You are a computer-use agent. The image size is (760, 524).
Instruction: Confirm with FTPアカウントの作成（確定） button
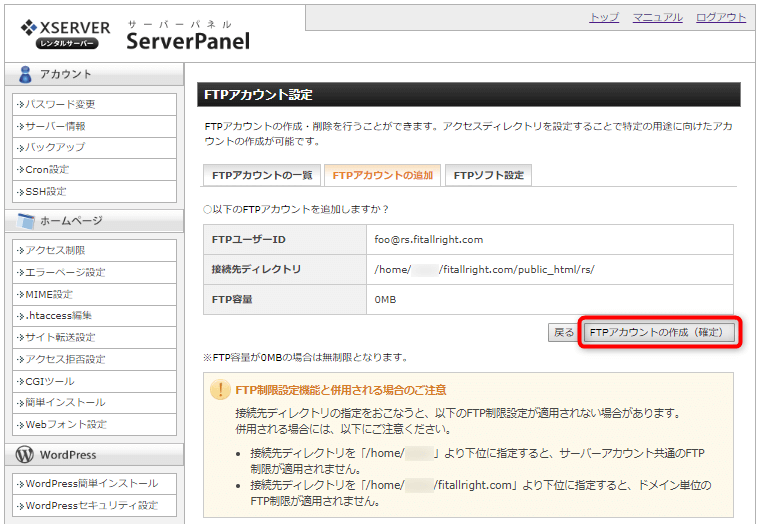point(659,332)
